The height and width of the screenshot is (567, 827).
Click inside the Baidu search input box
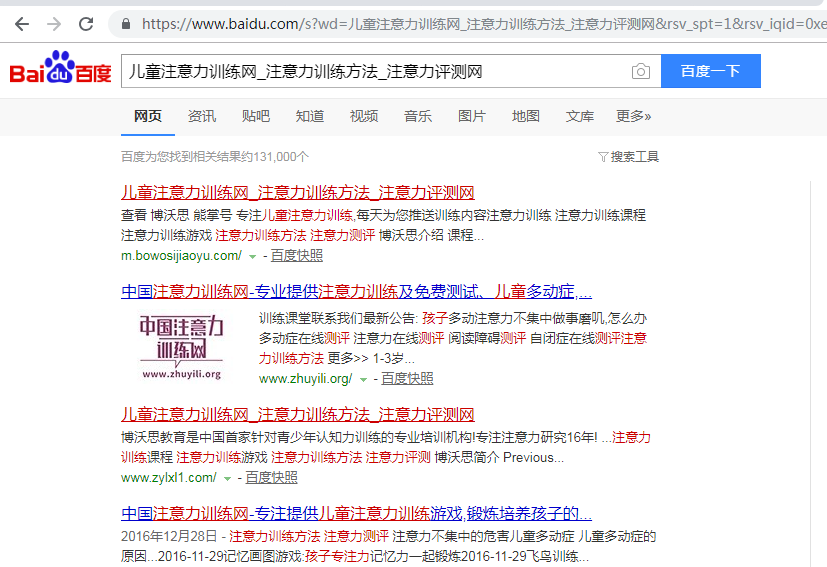(370, 72)
